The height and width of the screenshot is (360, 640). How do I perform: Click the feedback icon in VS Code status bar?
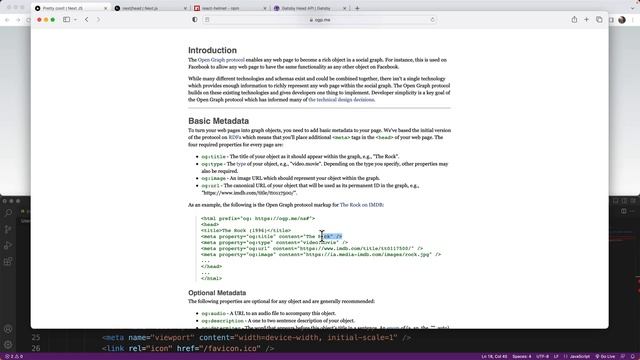623,356
